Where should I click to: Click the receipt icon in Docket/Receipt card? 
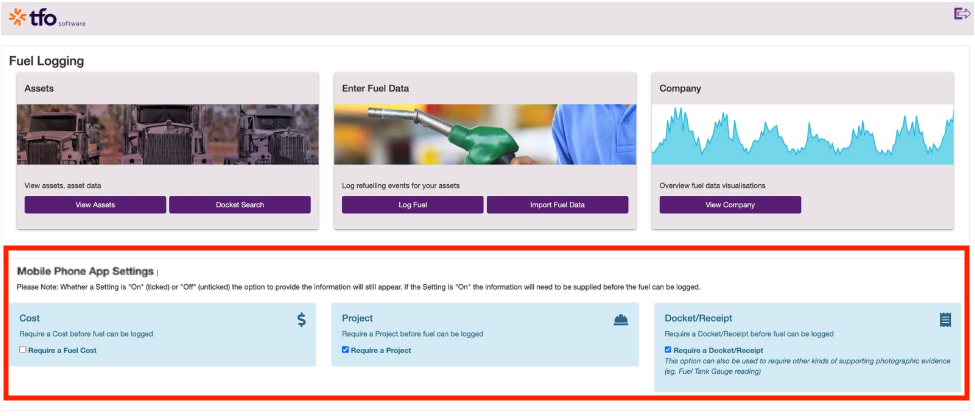[946, 320]
